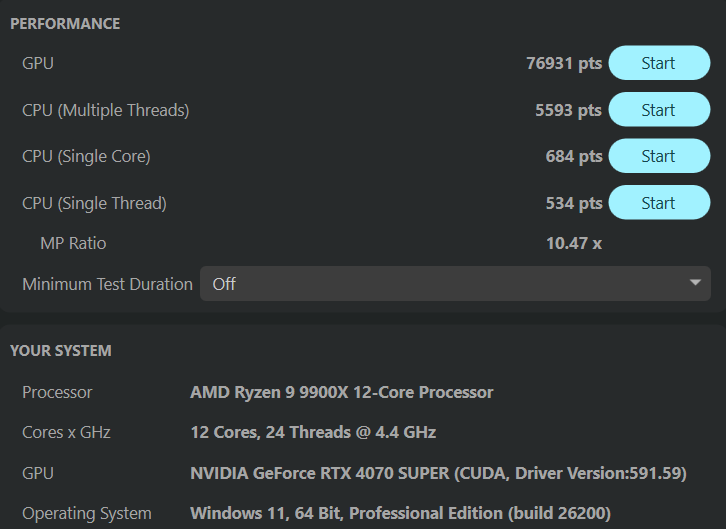Select the AMD Ryzen 9 9900X processor text
The width and height of the screenshot is (726, 529).
tap(341, 392)
